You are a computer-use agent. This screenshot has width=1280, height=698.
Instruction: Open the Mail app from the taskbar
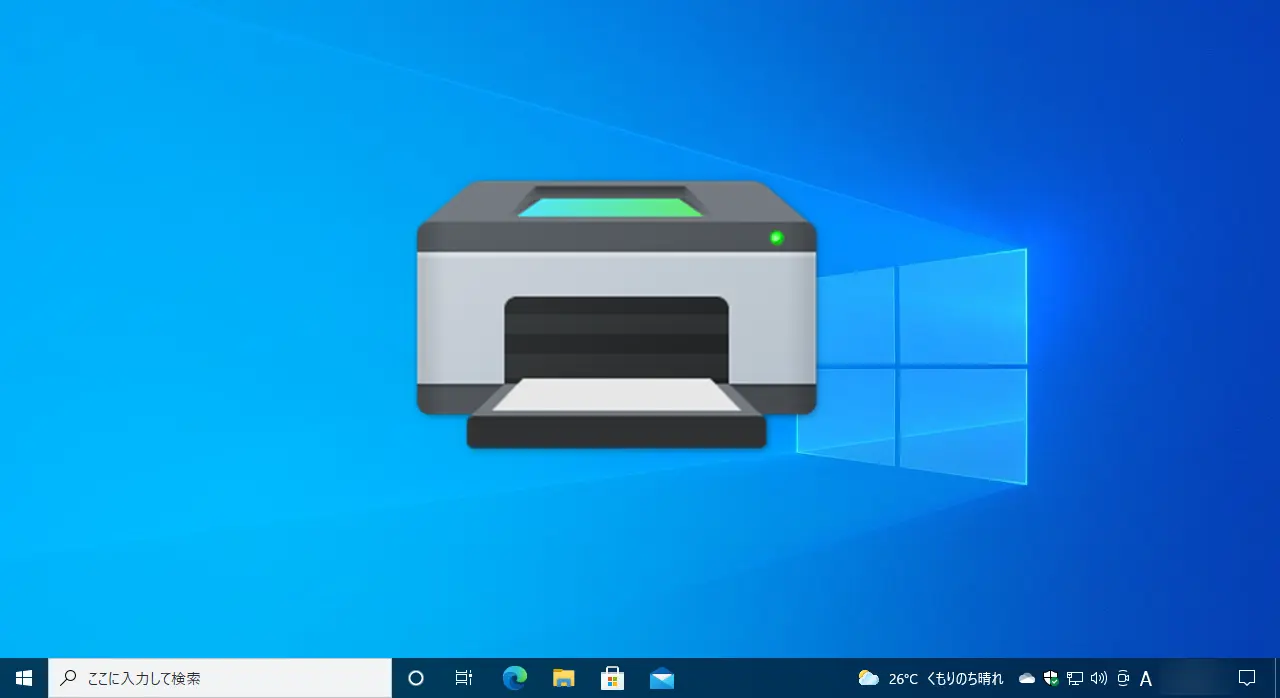coord(661,678)
